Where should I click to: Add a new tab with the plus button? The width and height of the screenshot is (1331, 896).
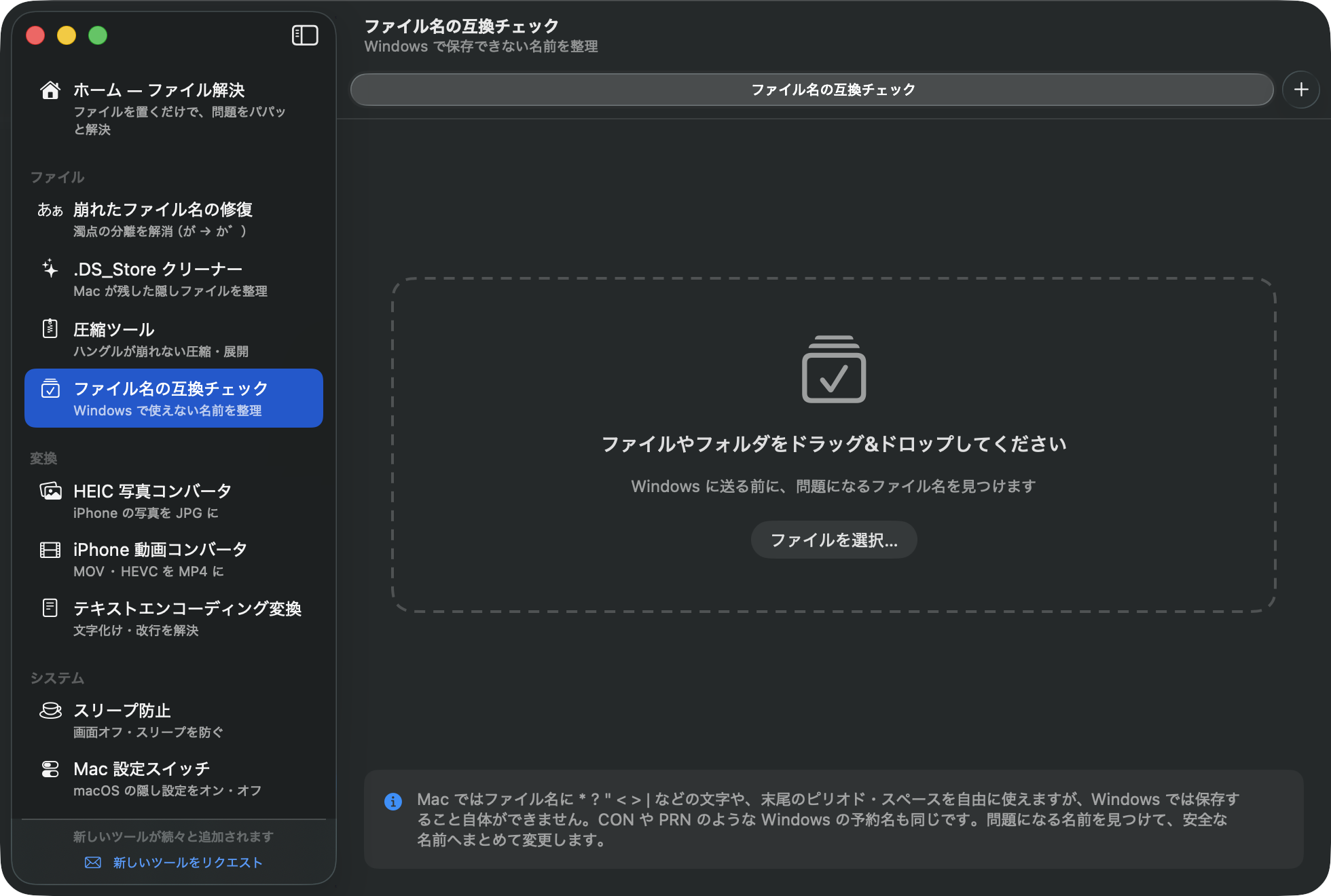click(1301, 90)
